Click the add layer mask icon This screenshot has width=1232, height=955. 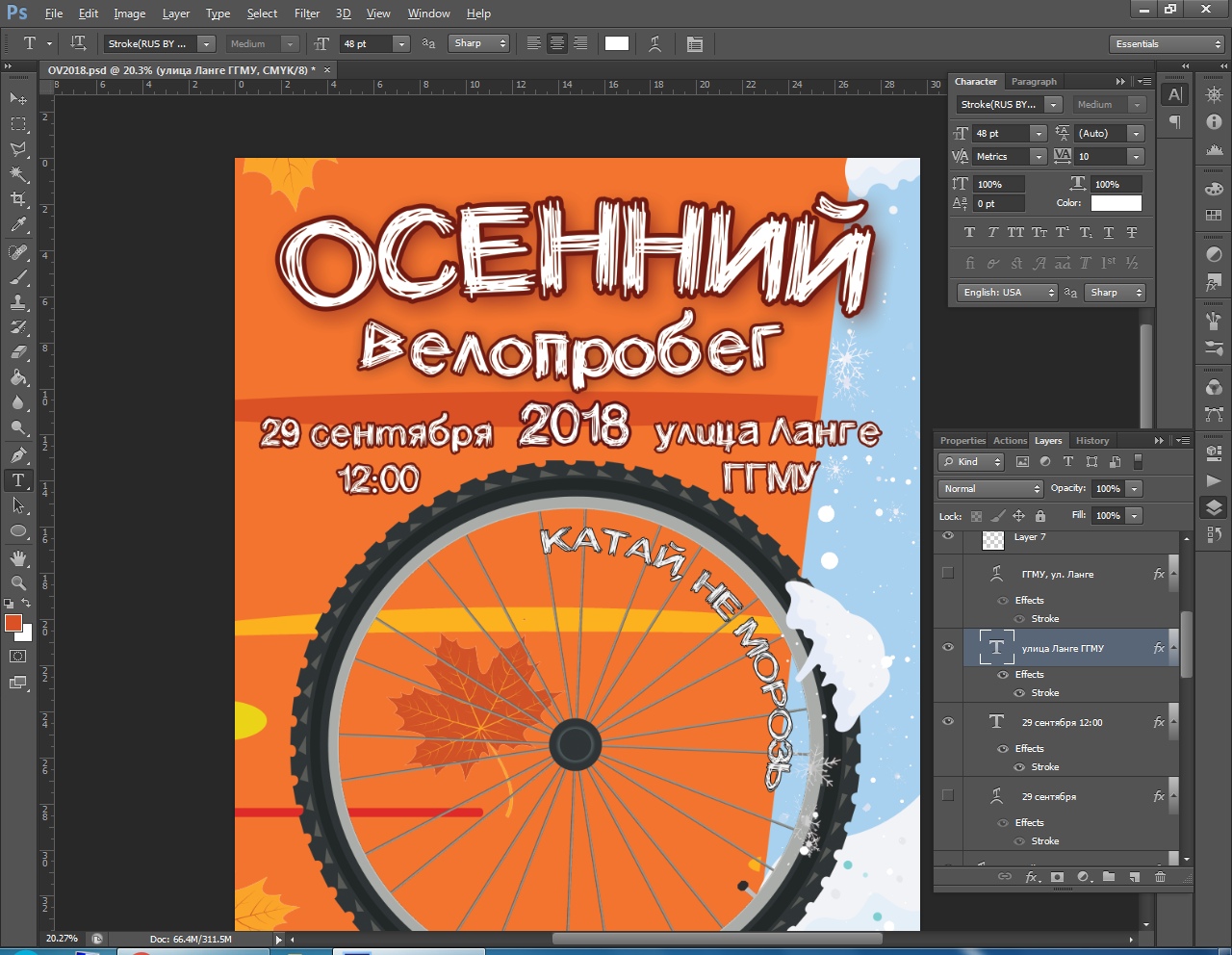click(1057, 877)
